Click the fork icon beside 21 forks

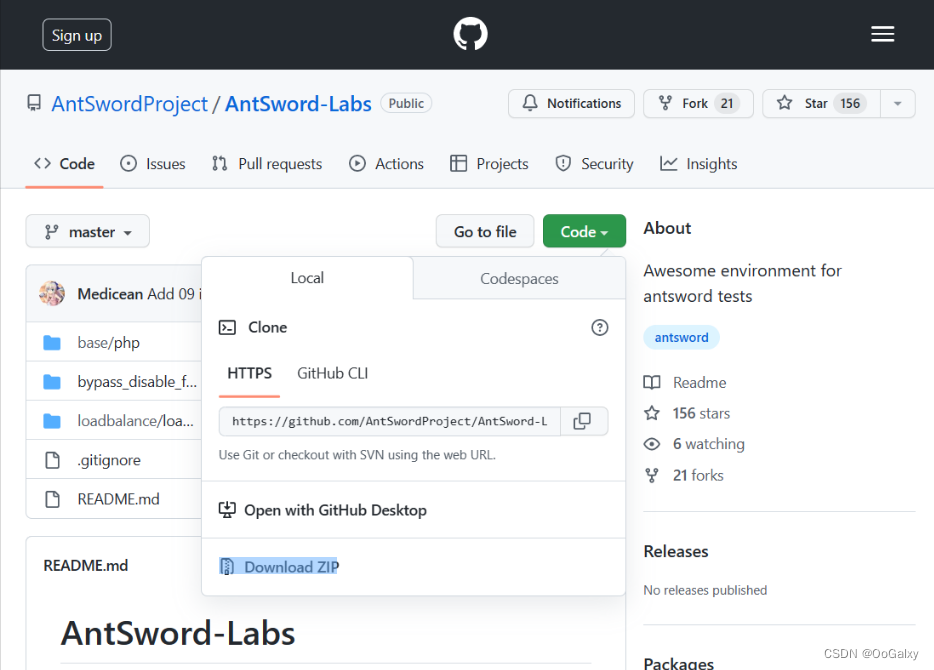click(x=652, y=475)
